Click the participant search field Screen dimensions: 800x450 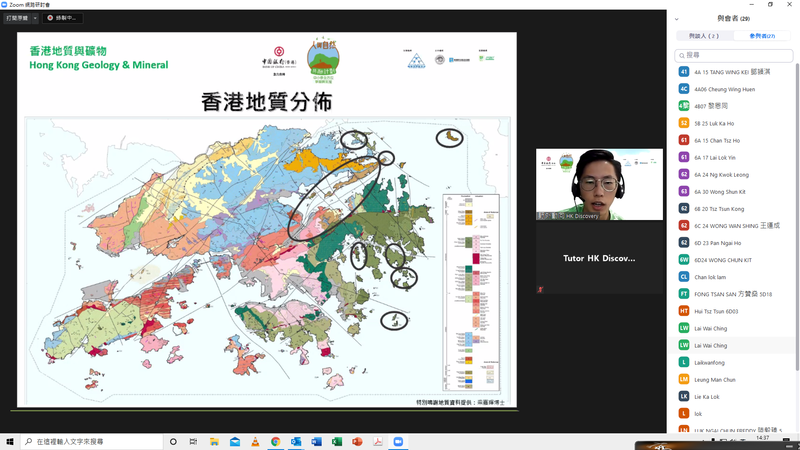click(x=735, y=55)
